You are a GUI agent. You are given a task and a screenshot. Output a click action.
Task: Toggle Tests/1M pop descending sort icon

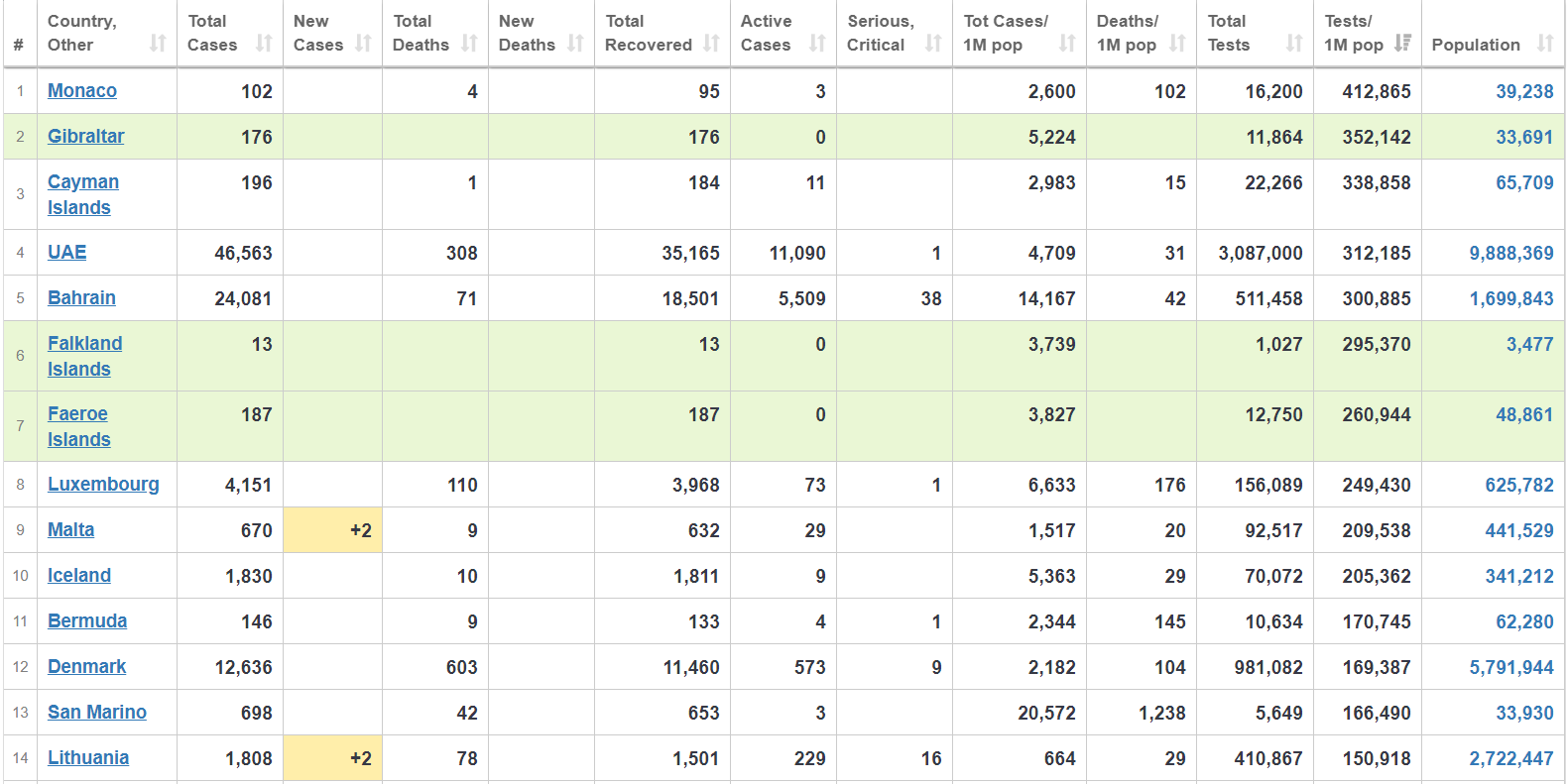pos(1402,44)
